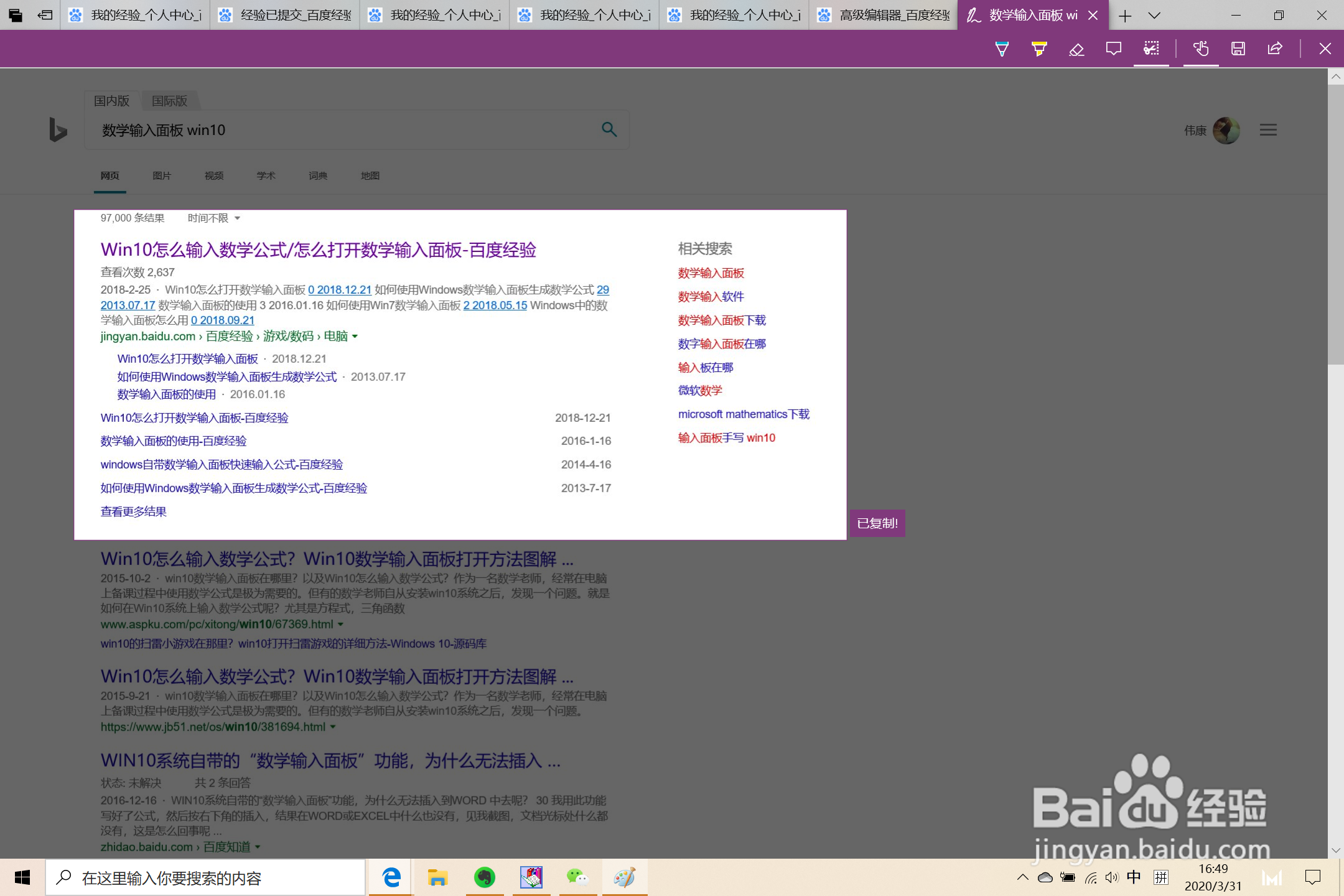
Task: Open the 查看更多结果 link
Action: point(133,511)
